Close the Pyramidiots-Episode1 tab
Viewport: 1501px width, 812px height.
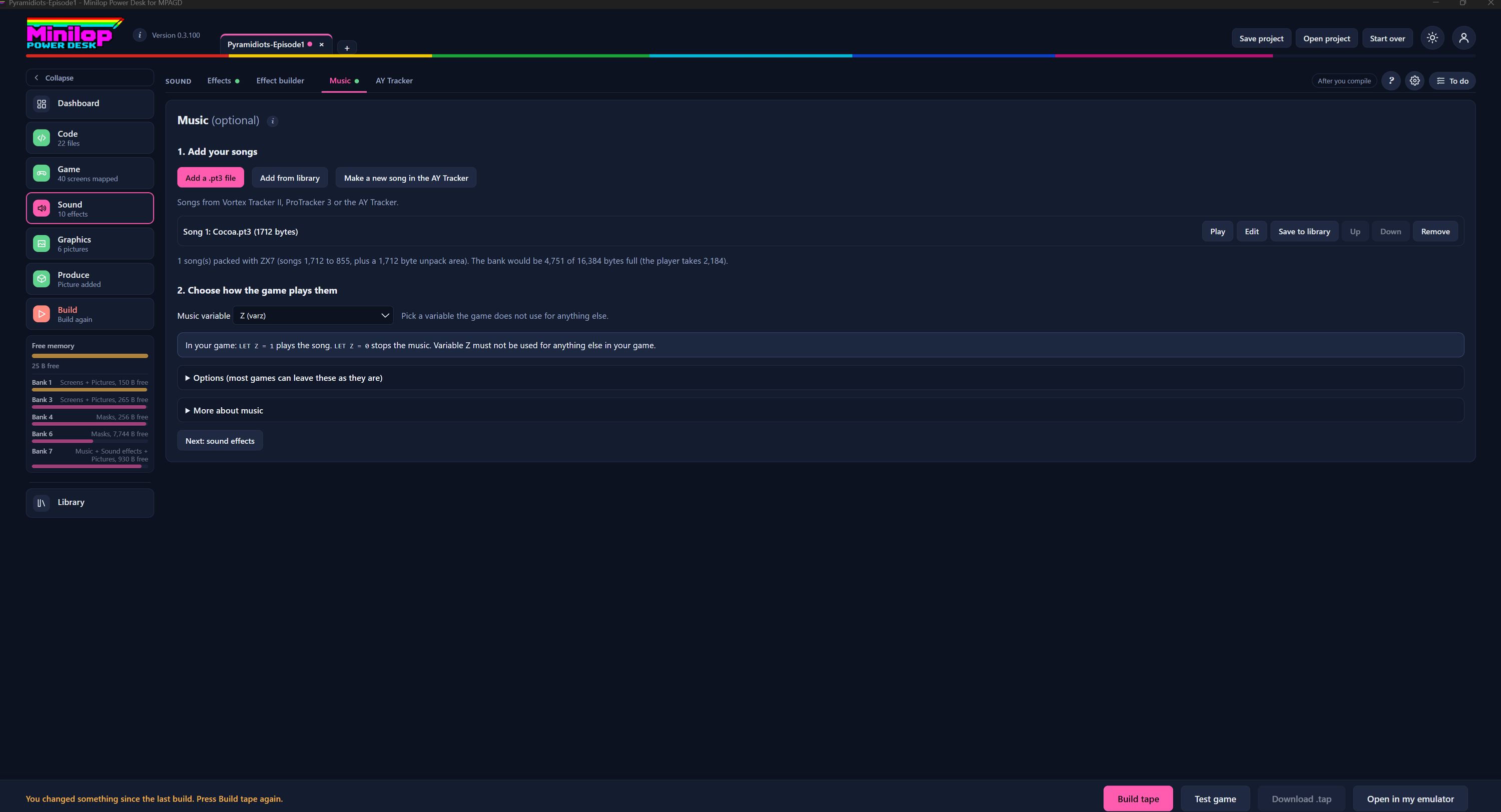click(x=321, y=44)
